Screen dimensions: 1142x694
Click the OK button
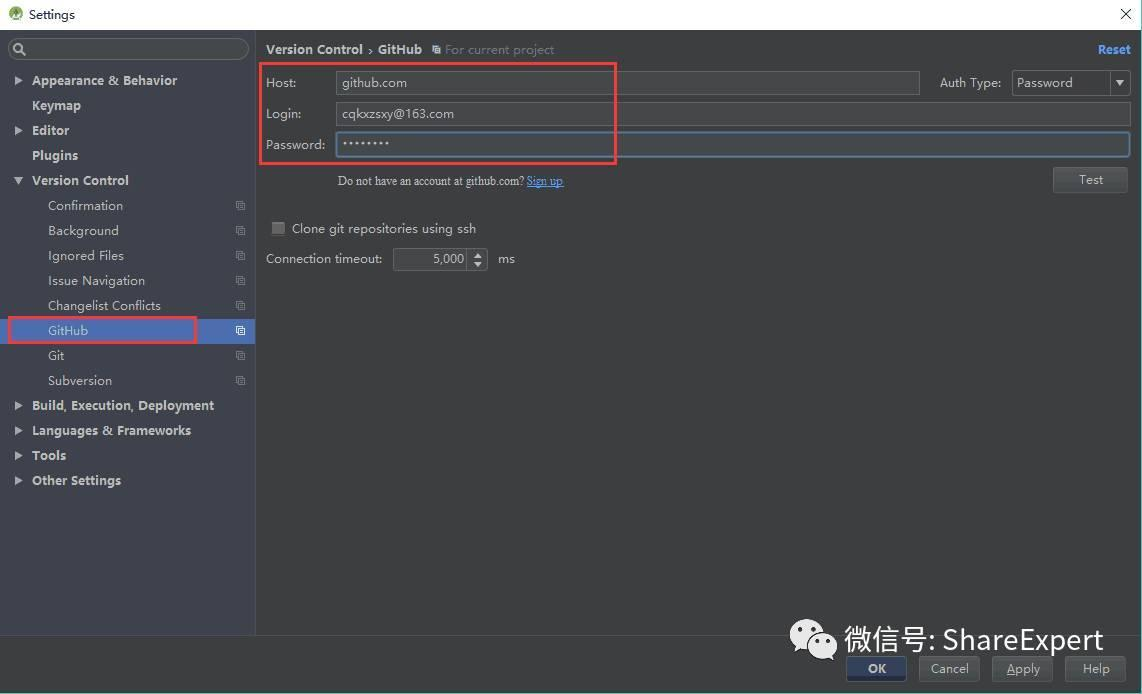(876, 669)
